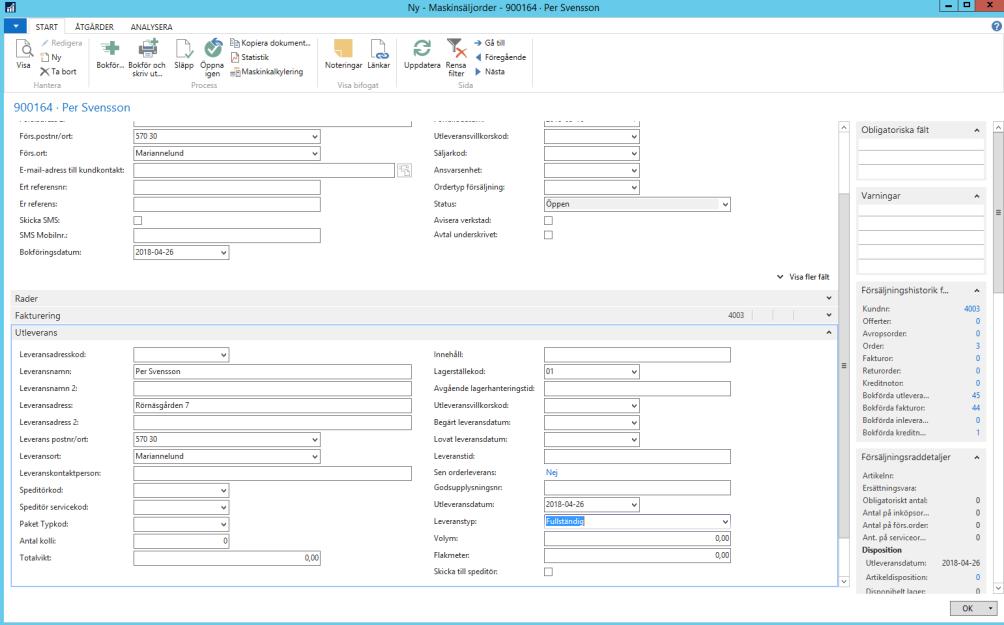Click the Sen orderleverans Nej value
Viewport: 1004px width, 625px height.
point(551,473)
